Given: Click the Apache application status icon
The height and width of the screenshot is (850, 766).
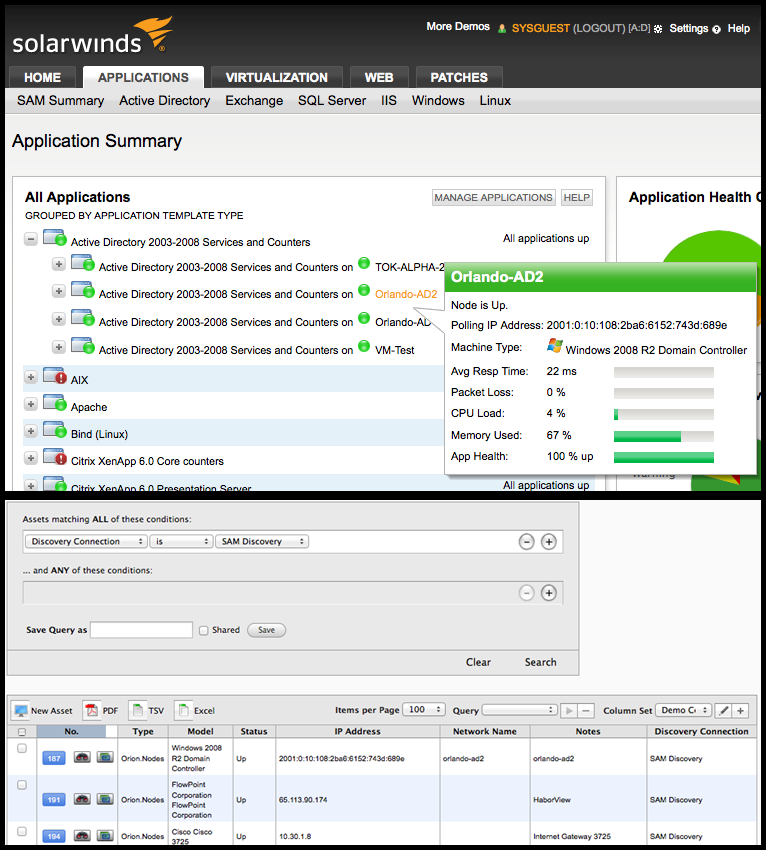Looking at the screenshot, I should point(55,403).
